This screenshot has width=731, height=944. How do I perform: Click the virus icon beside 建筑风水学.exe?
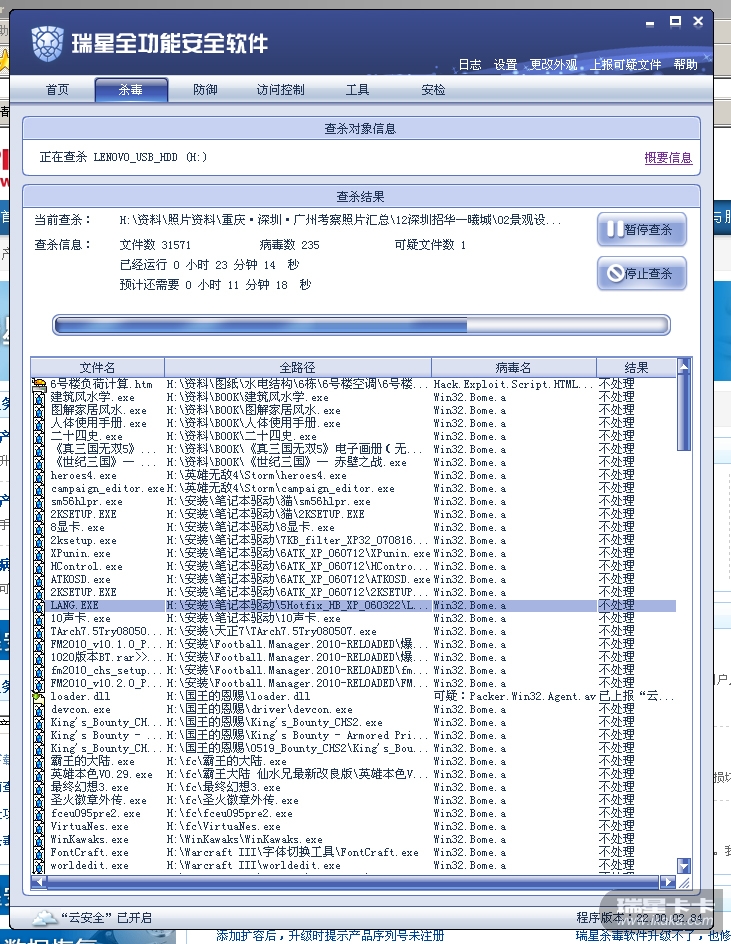[39, 397]
